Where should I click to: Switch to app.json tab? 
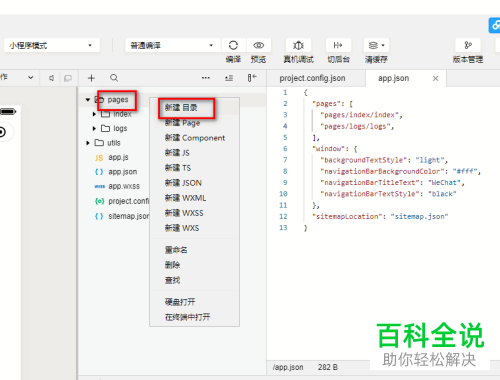393,78
